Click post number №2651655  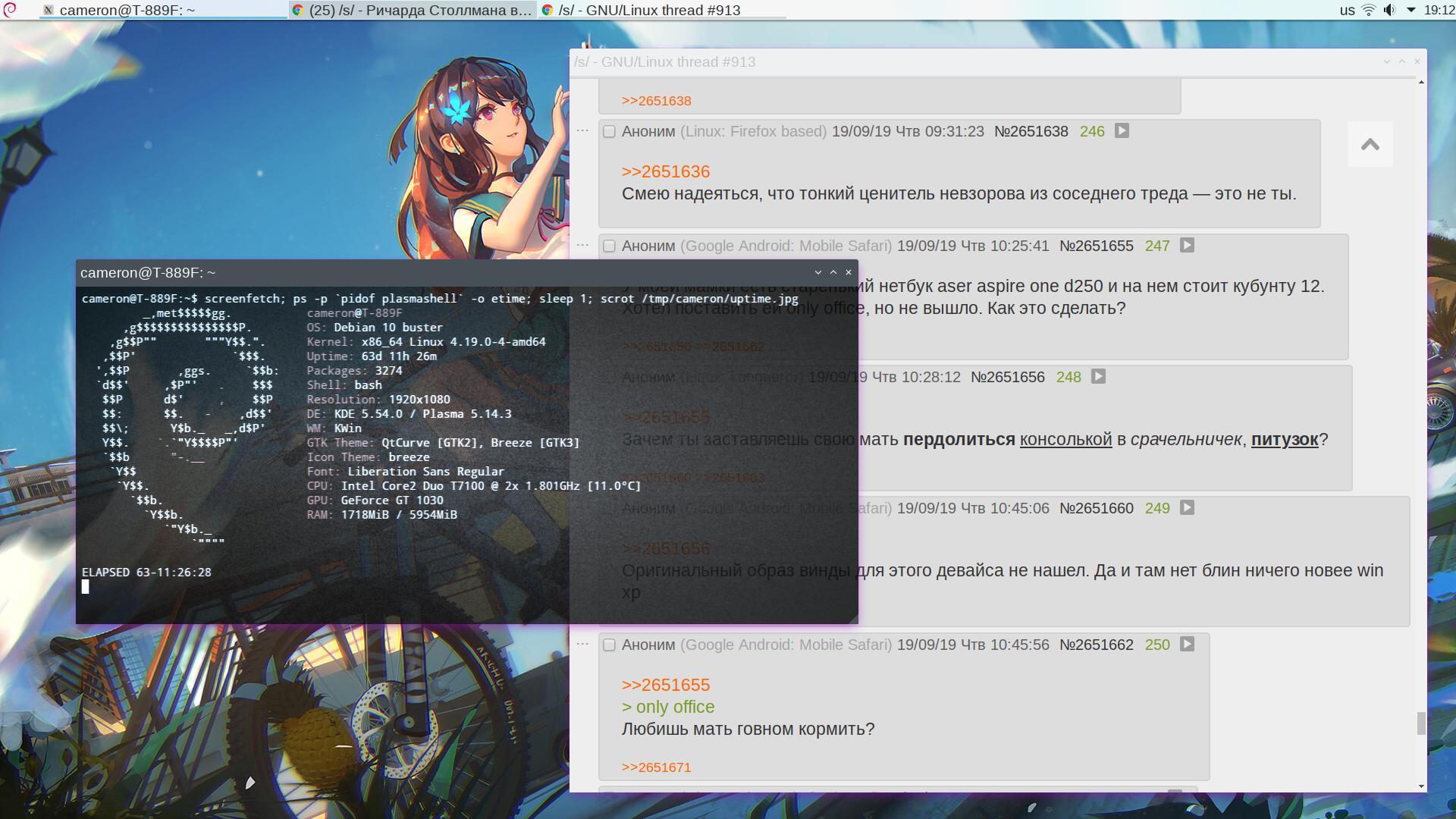point(1096,246)
